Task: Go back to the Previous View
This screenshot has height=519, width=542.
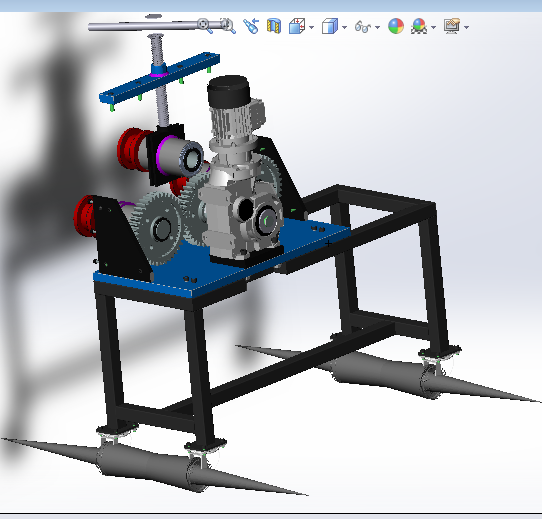Action: pyautogui.click(x=251, y=26)
